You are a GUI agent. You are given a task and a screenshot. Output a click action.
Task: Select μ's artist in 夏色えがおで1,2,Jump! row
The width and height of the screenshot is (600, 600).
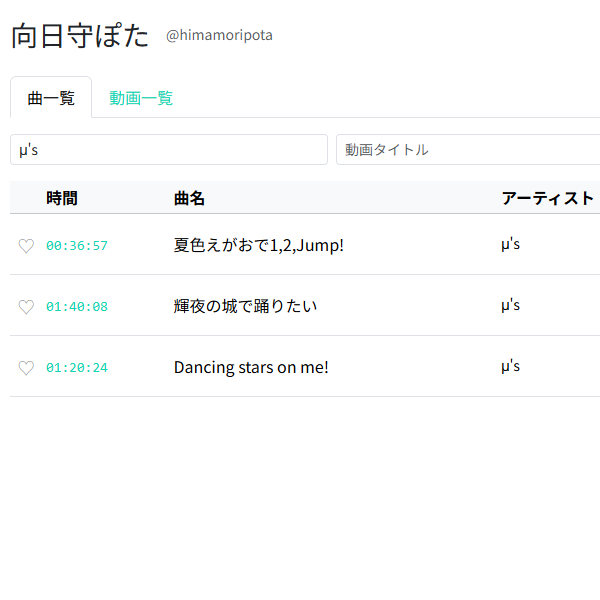(510, 245)
